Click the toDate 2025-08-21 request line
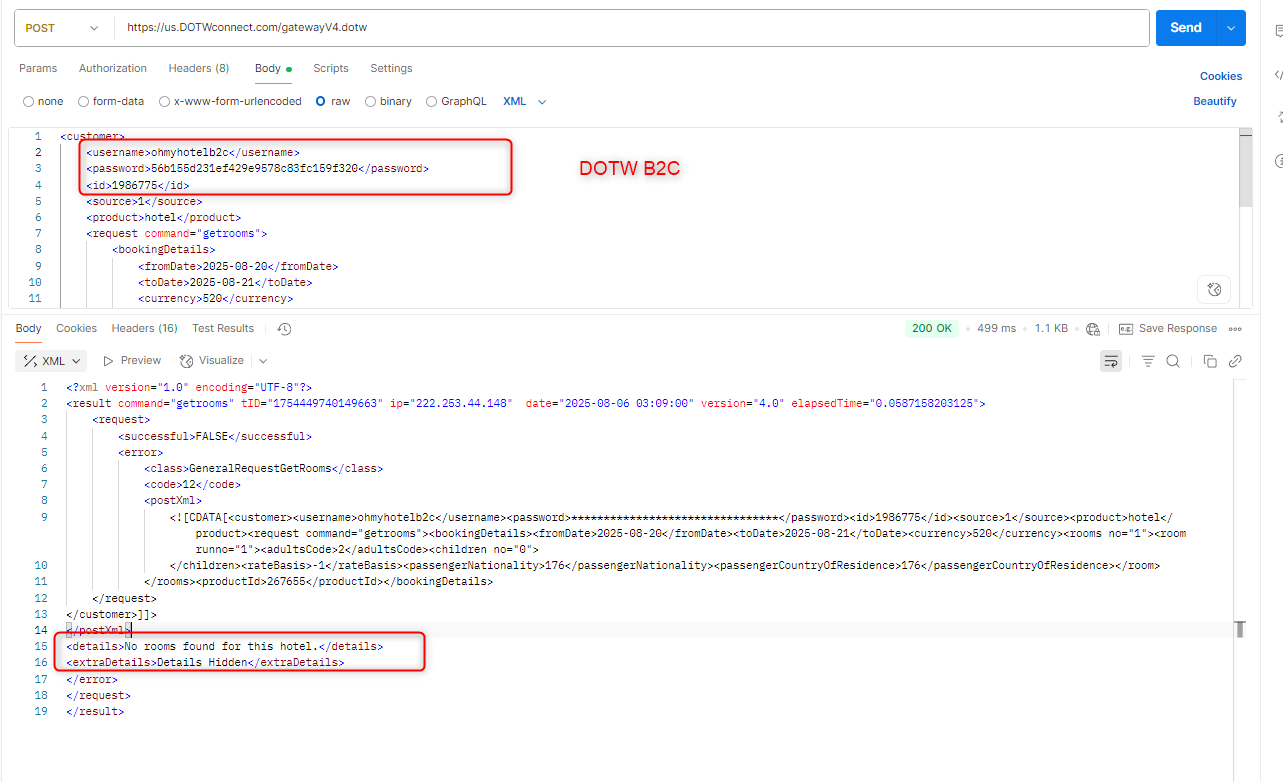The height and width of the screenshot is (782, 1283). (x=225, y=282)
